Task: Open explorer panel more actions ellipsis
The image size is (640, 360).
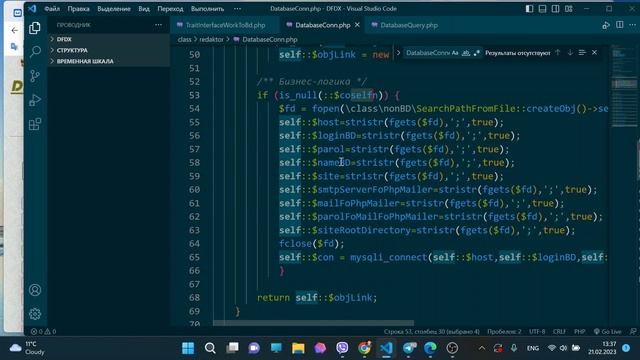Action: click(158, 25)
